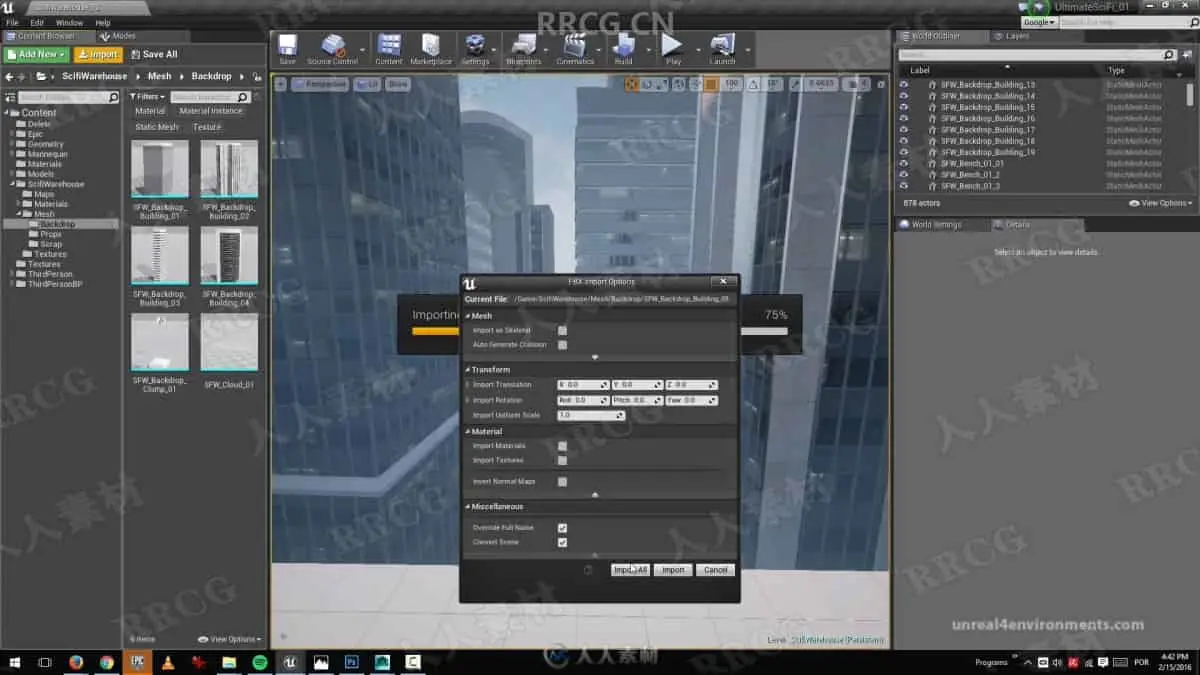Select the SFW_Cloud_01 asset thumbnail
The width and height of the screenshot is (1200, 675).
229,342
